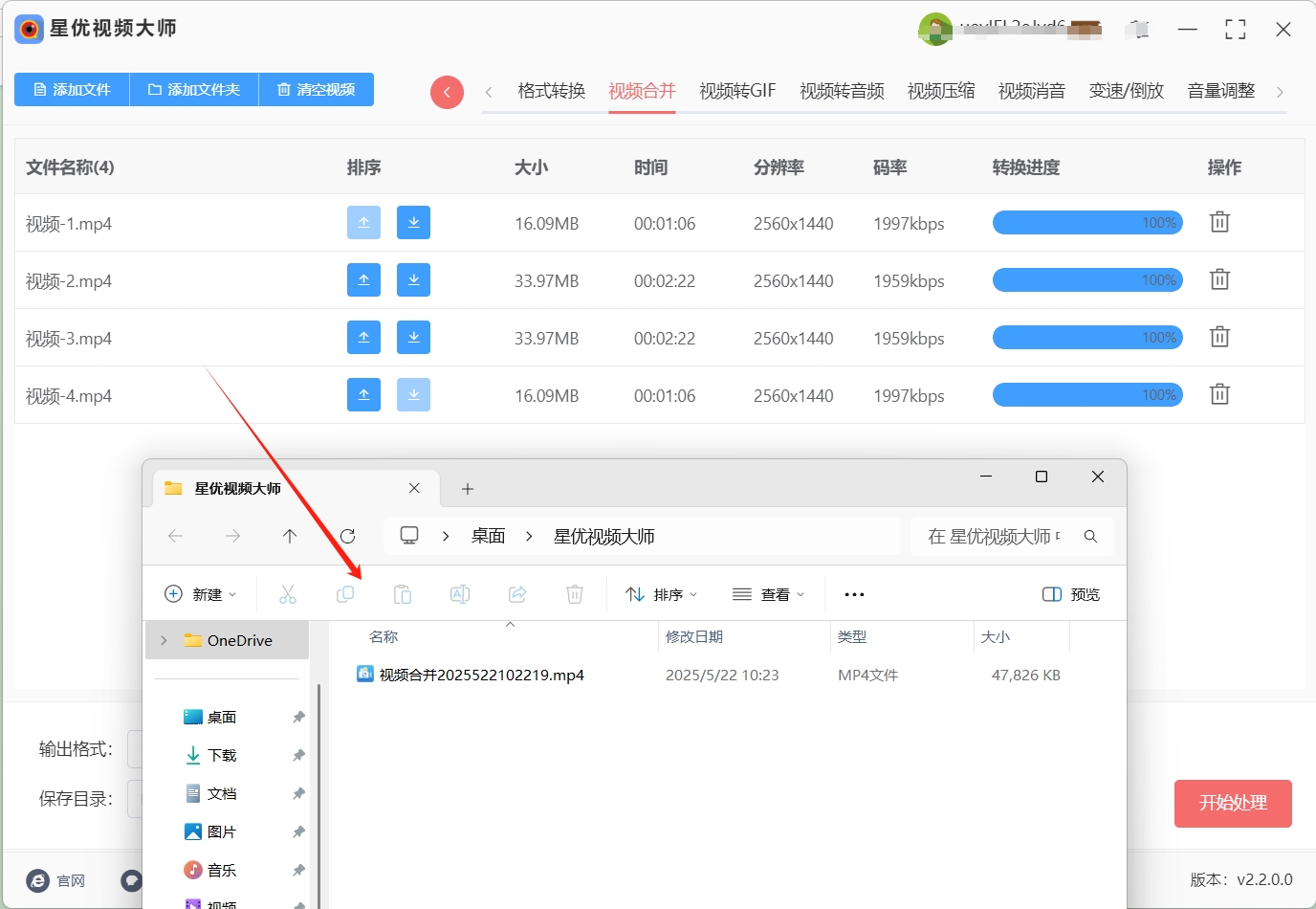Click the 清空视频 button

tap(317, 89)
